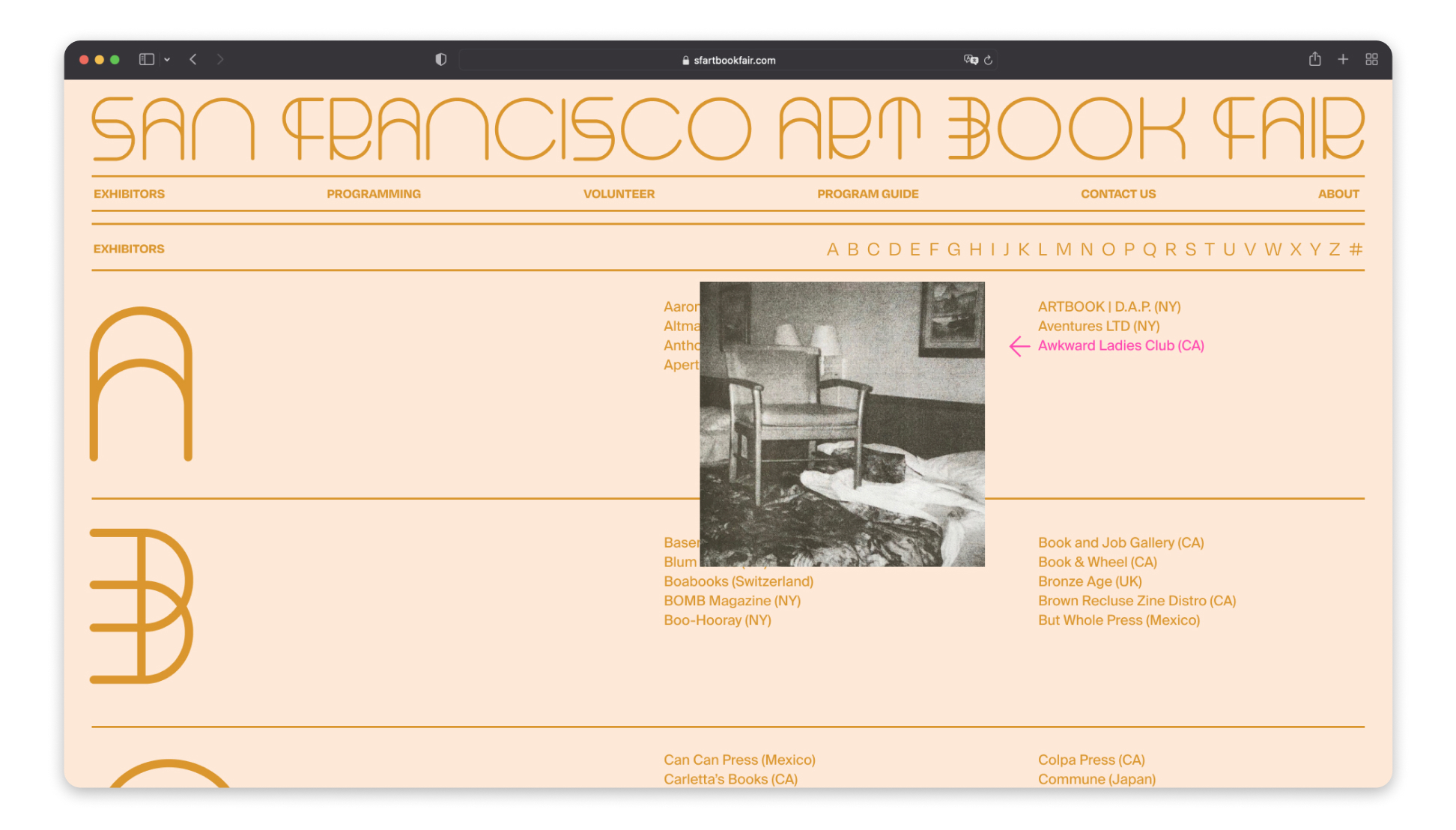1456x830 pixels.
Task: Open ARTBOOK | D.A.P. (NY) exhibitor
Action: pos(1109,307)
